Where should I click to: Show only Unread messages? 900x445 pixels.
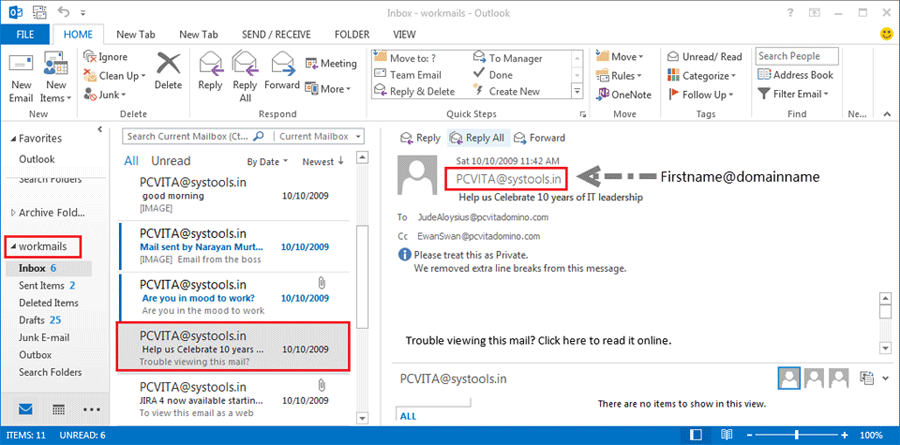170,161
